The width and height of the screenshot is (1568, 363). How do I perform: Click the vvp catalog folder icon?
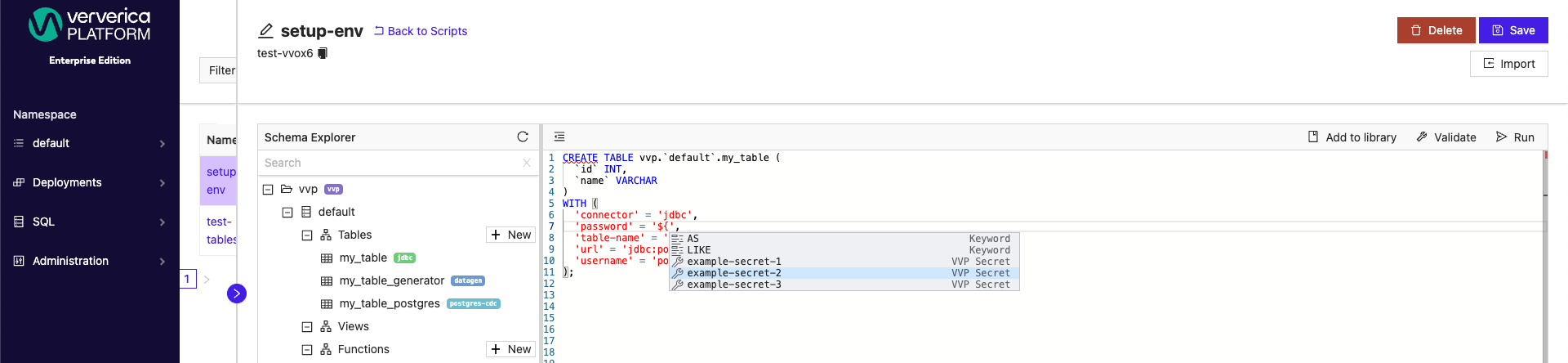(287, 189)
